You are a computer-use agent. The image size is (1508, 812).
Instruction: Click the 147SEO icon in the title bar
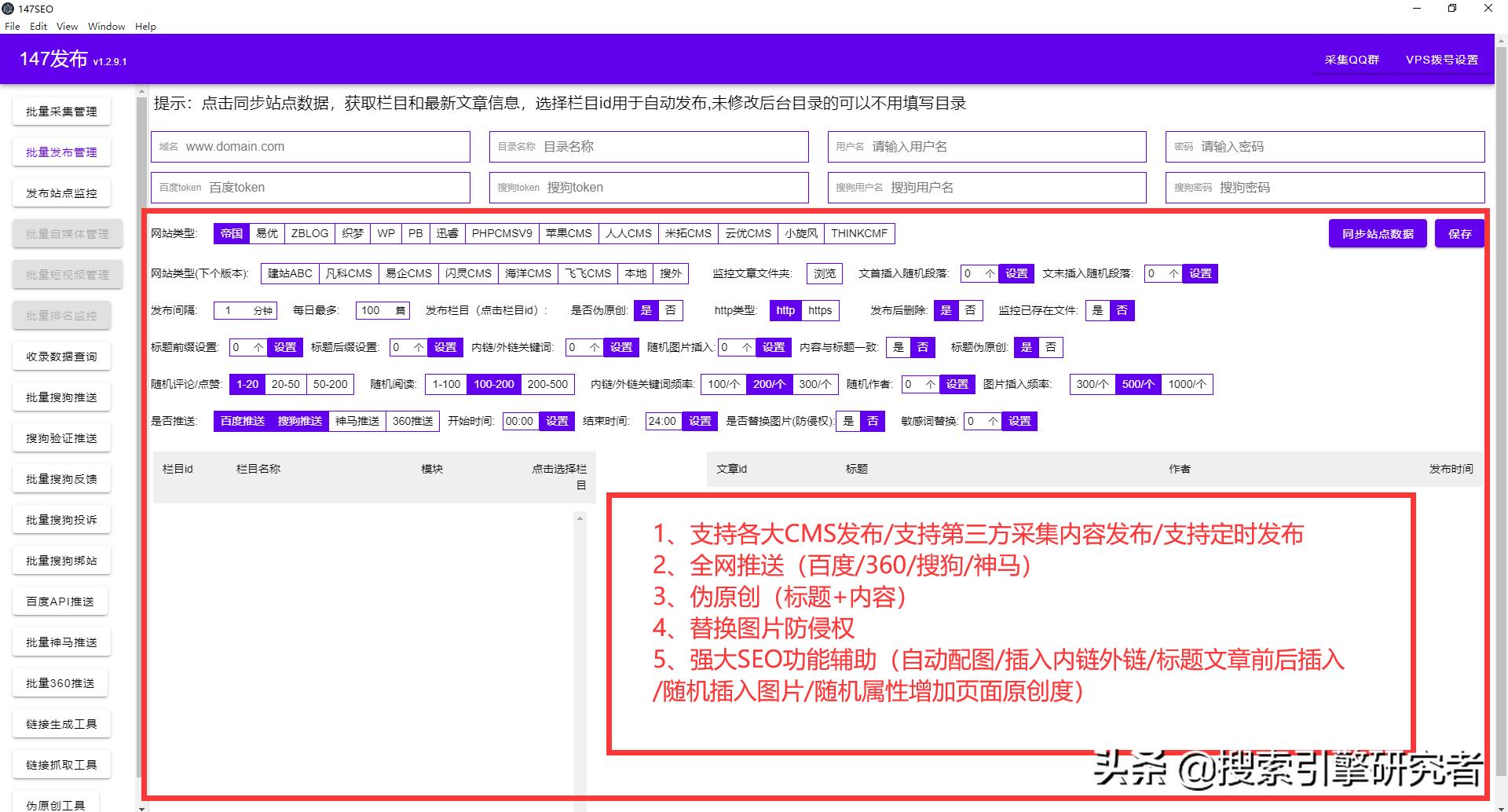(9, 9)
